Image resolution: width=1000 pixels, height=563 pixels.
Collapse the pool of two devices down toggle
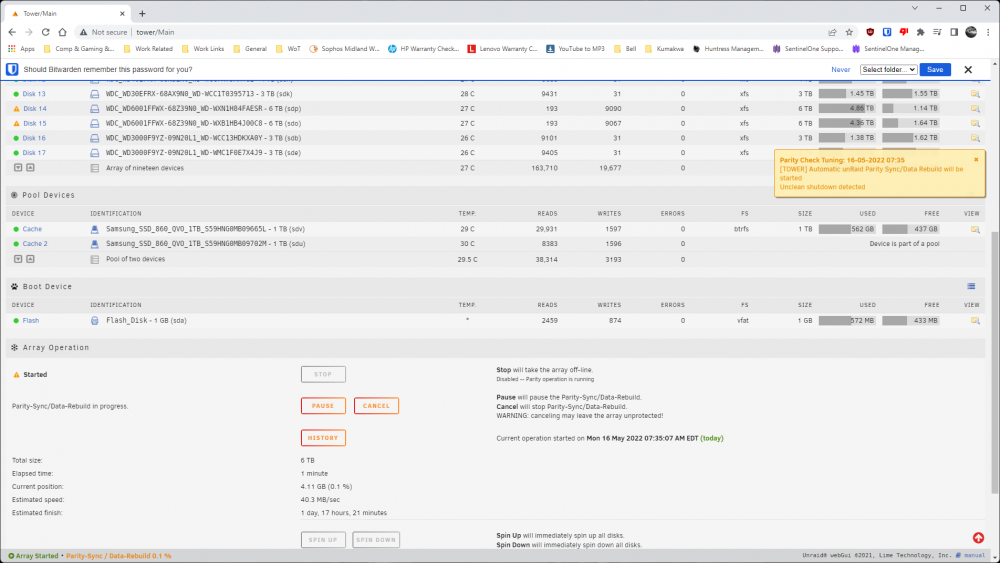[x=18, y=259]
